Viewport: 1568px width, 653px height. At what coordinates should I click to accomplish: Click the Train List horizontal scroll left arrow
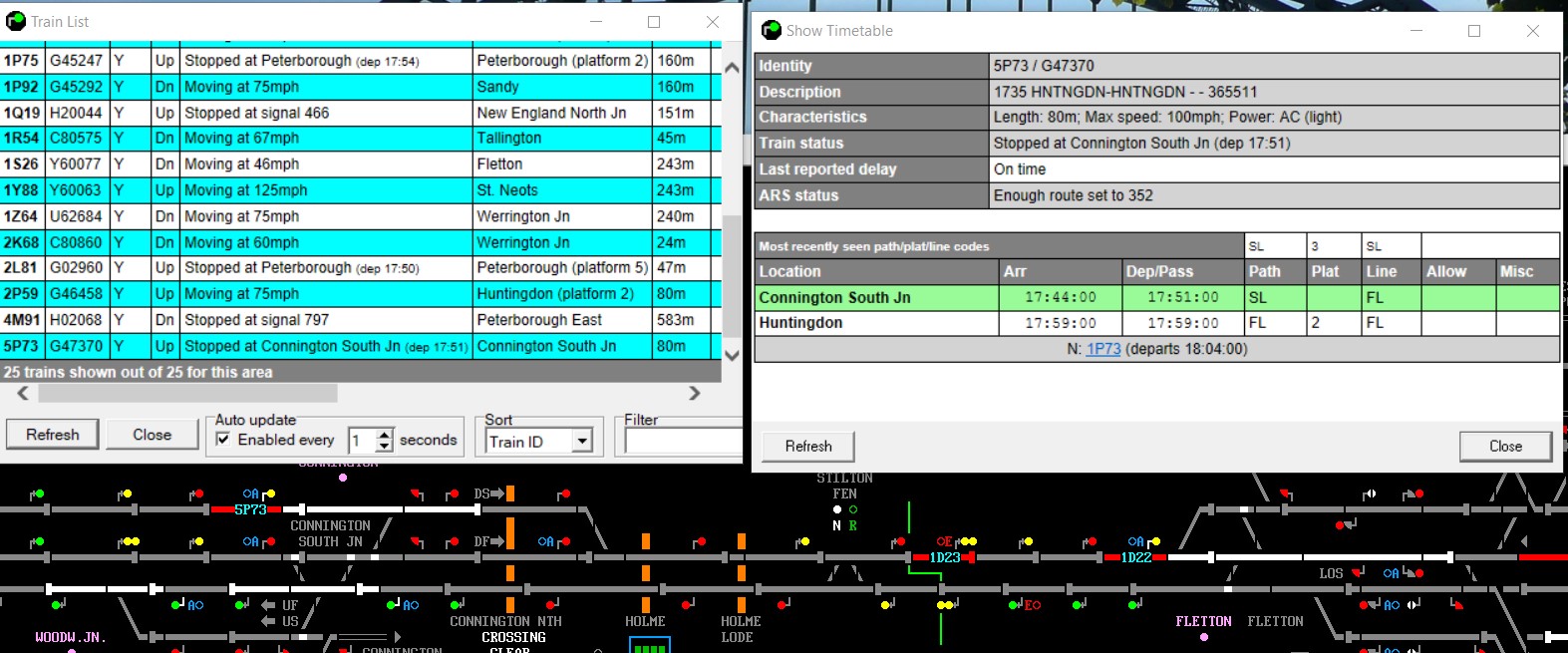point(23,394)
